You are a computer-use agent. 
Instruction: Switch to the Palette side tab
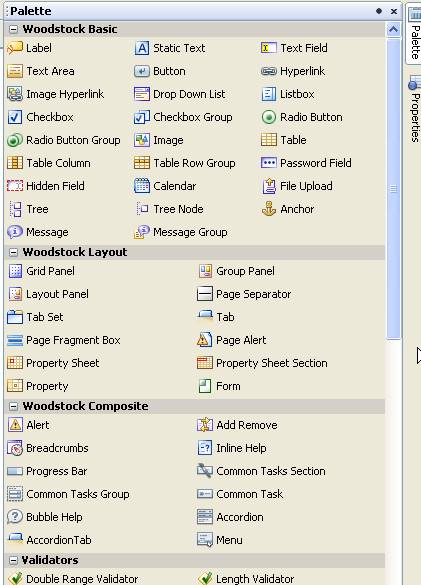click(x=414, y=34)
